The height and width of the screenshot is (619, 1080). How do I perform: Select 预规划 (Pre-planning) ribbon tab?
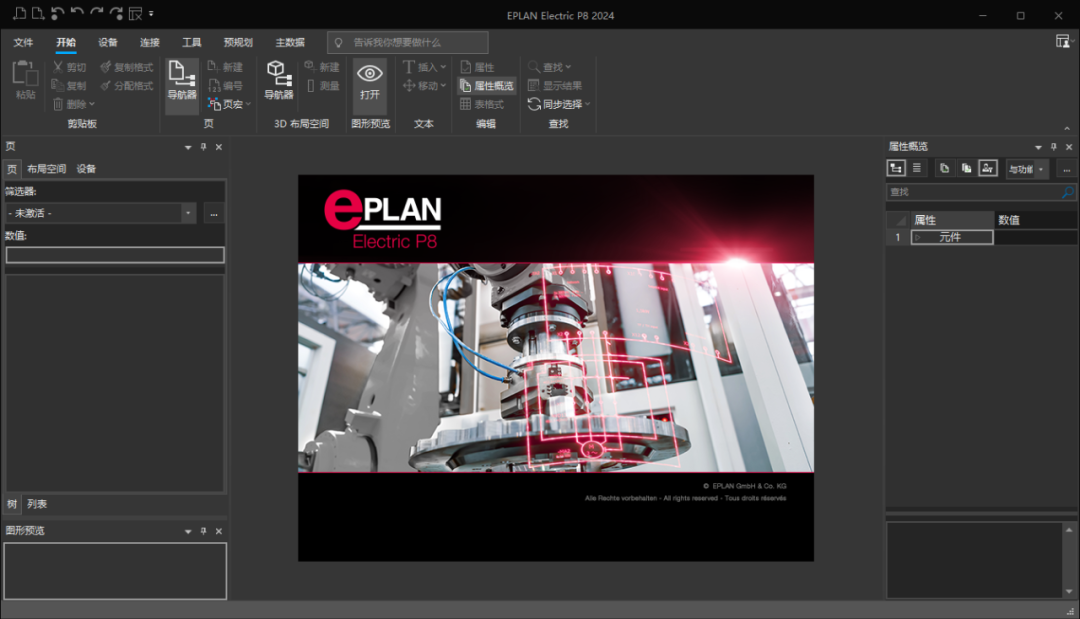(238, 42)
